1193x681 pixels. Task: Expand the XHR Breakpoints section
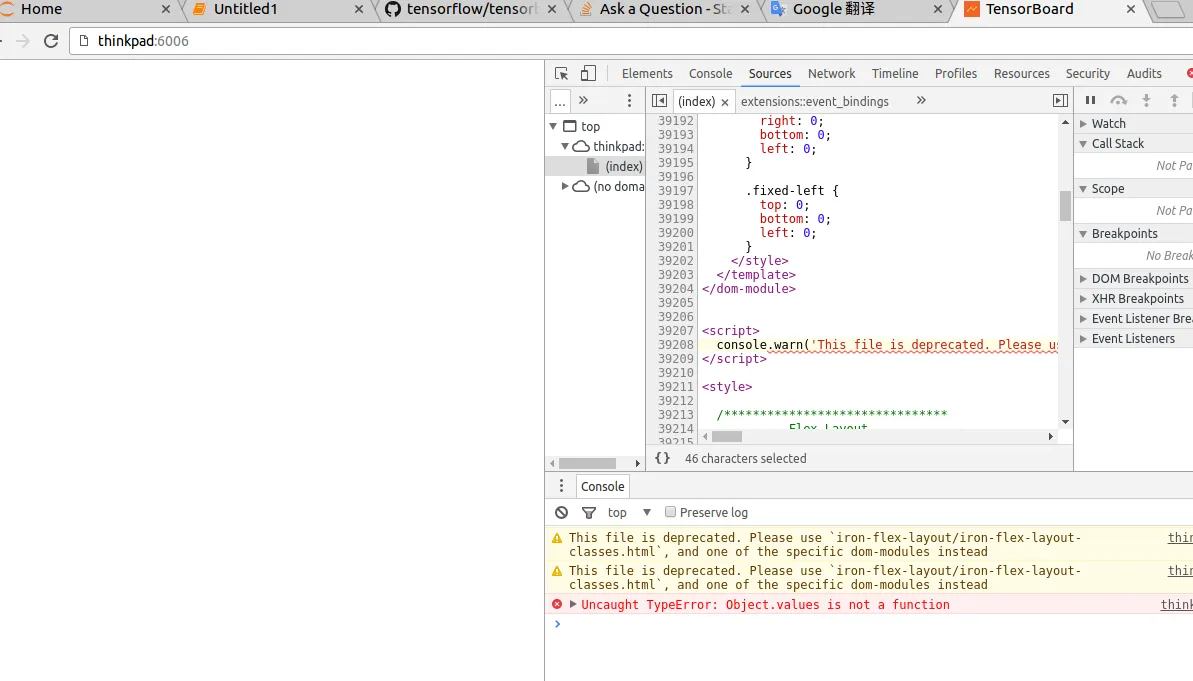click(x=1083, y=298)
